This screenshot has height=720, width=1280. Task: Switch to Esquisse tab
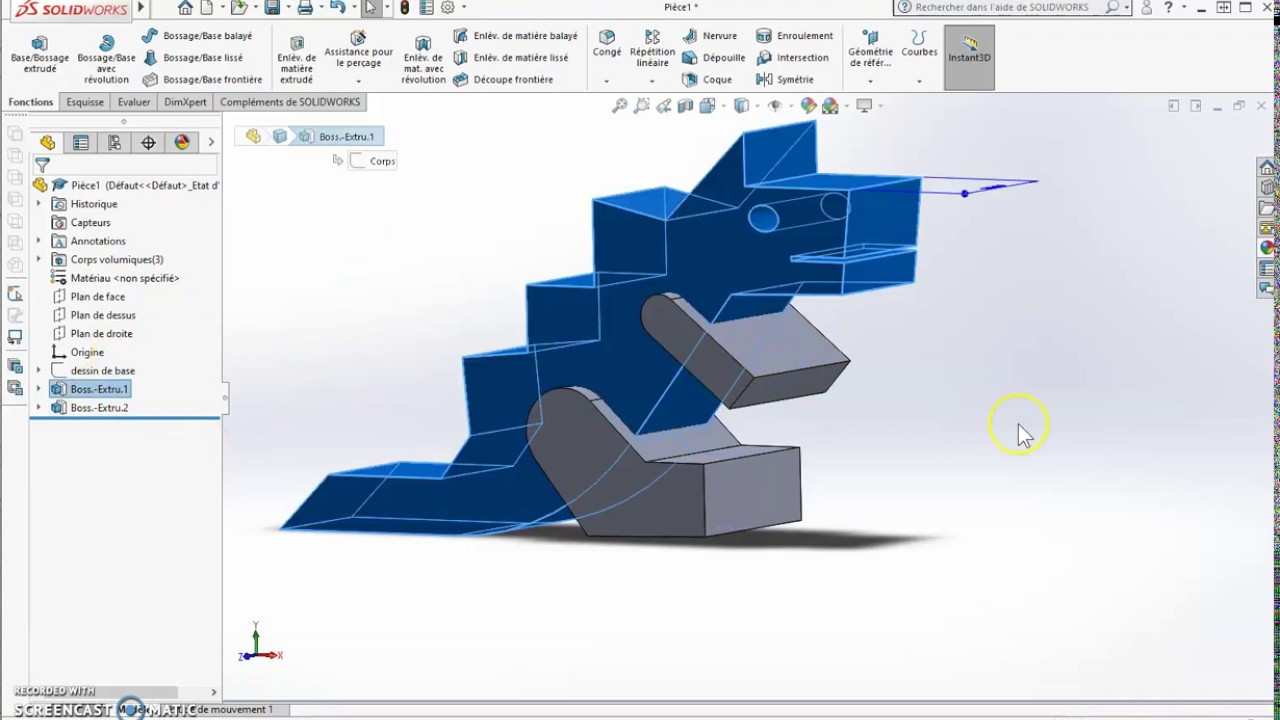(85, 102)
